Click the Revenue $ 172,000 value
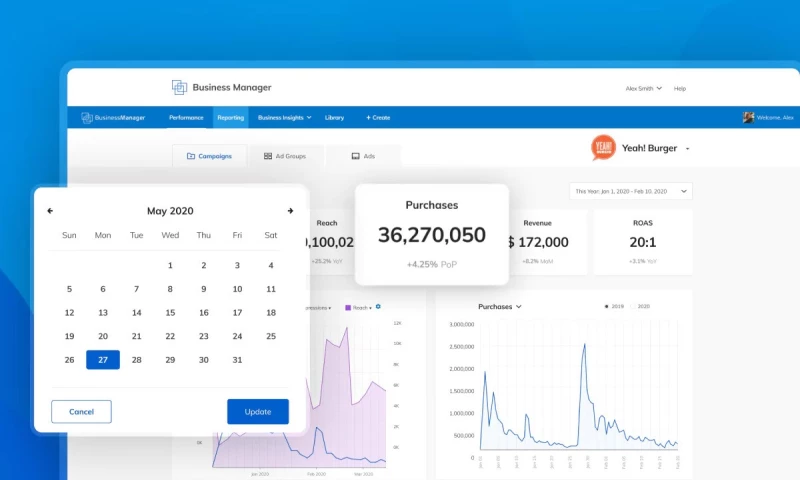Image resolution: width=800 pixels, height=480 pixels. (538, 242)
